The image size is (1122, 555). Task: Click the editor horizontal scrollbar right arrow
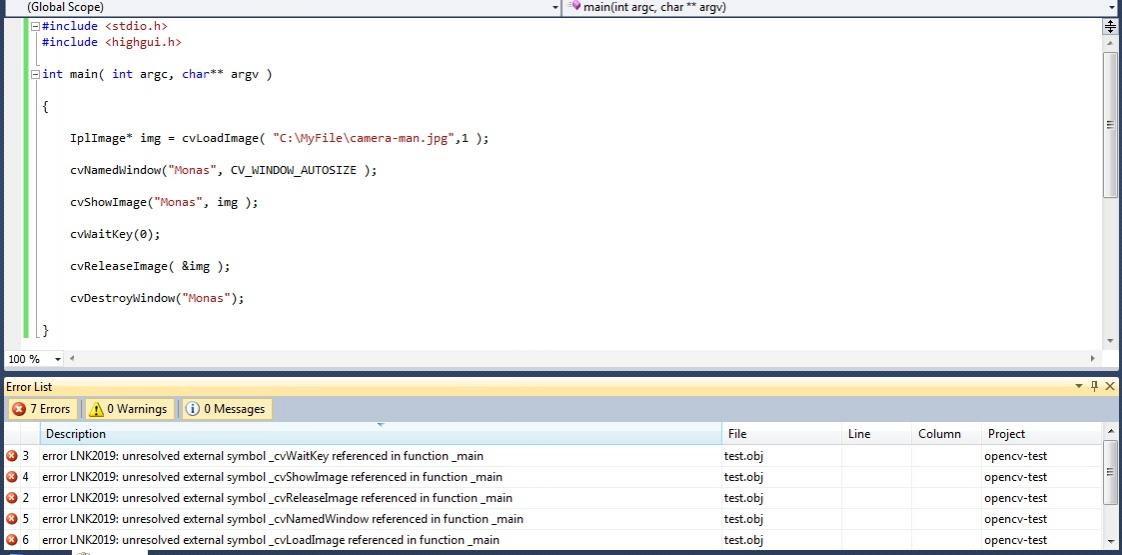tap(1093, 359)
